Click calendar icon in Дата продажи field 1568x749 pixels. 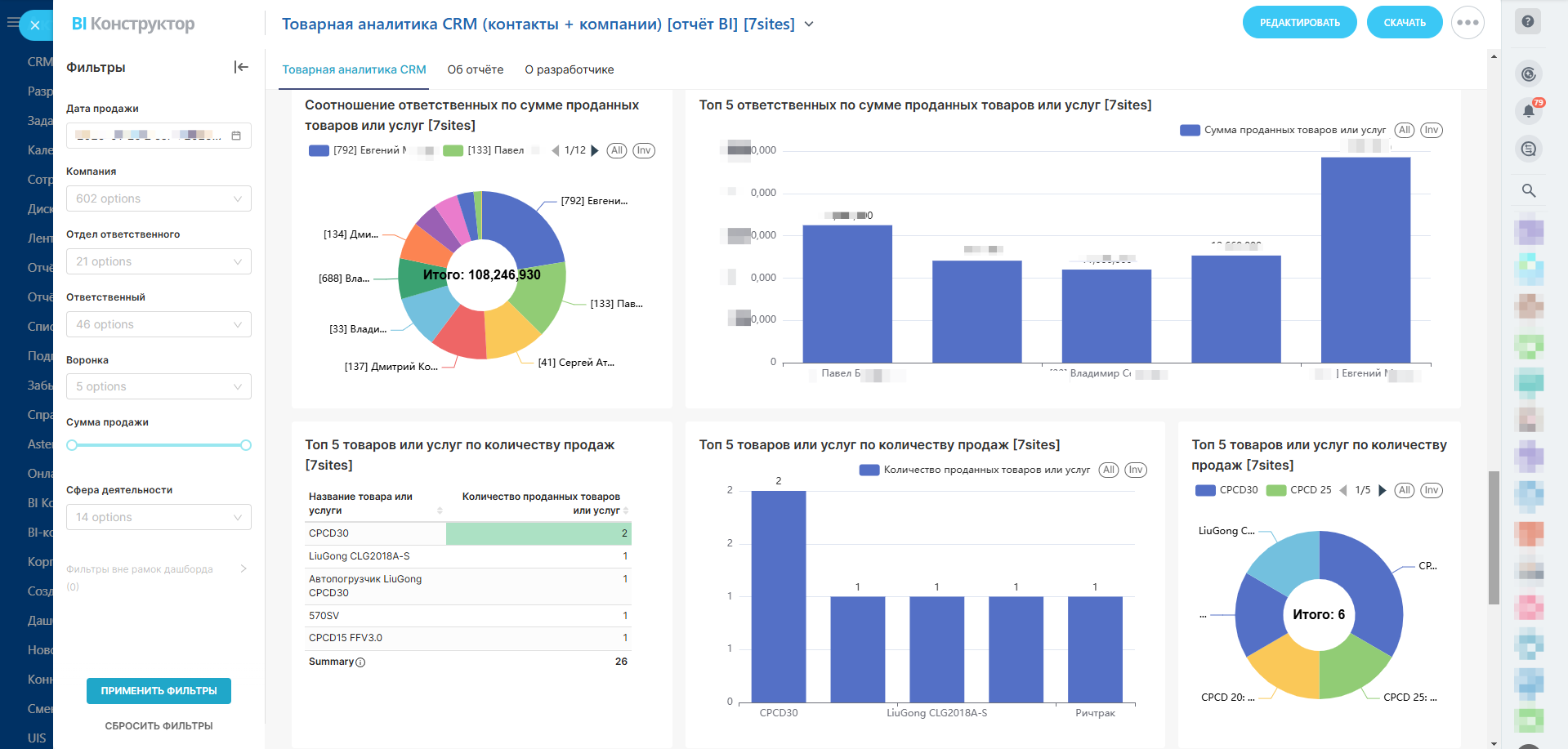236,136
